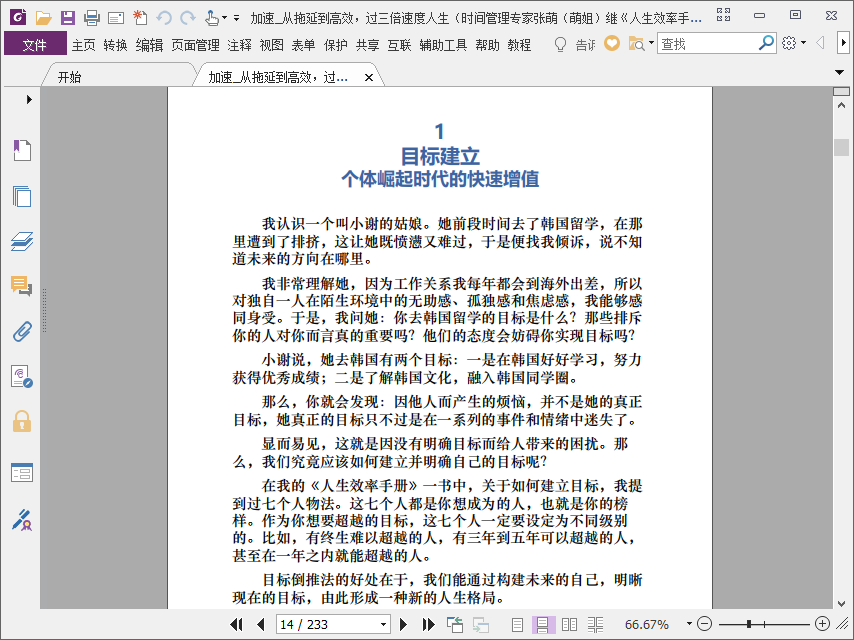Open the document tab list dropdown
Screen dimensions: 854x640
pos(839,72)
